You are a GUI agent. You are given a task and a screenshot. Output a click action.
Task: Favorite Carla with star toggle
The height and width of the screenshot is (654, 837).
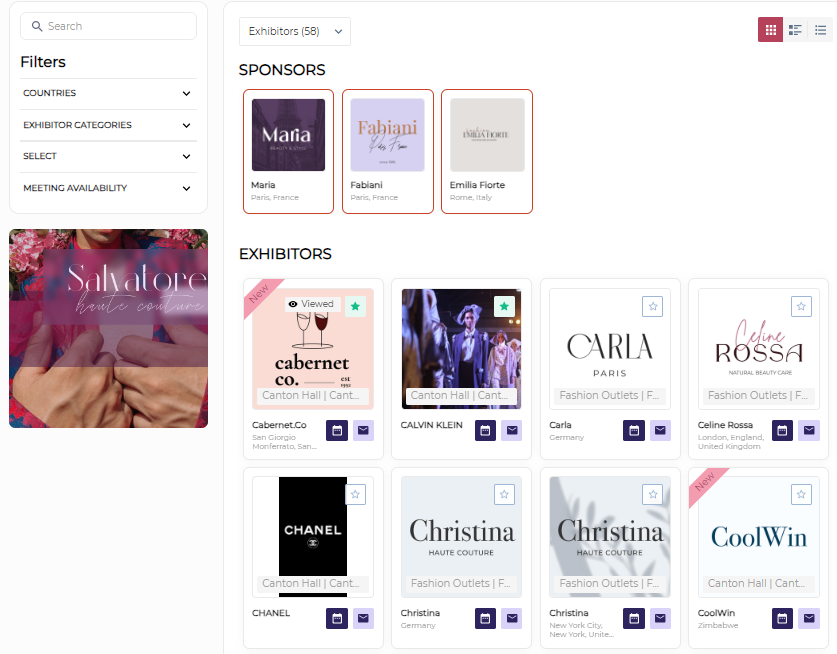[x=653, y=307]
